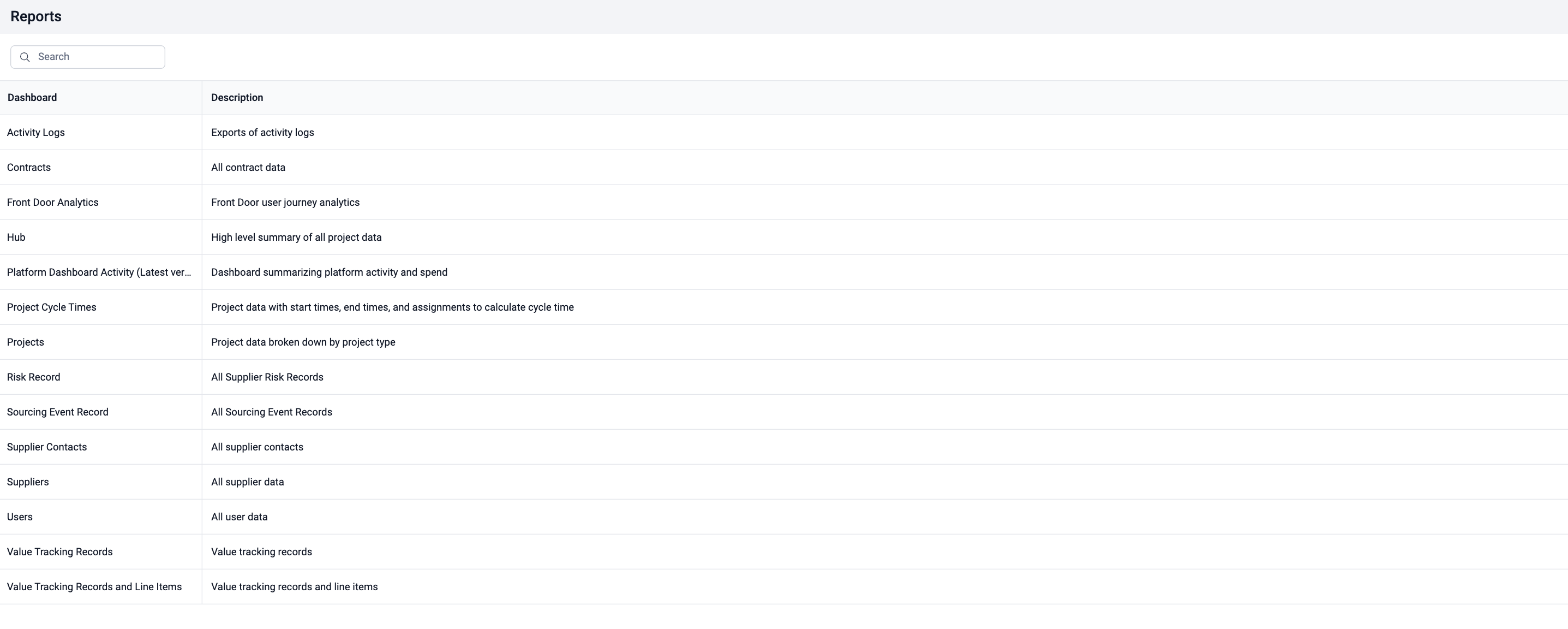This screenshot has width=1568, height=629.
Task: Open Platform Dashboard Activity report
Action: coord(99,272)
